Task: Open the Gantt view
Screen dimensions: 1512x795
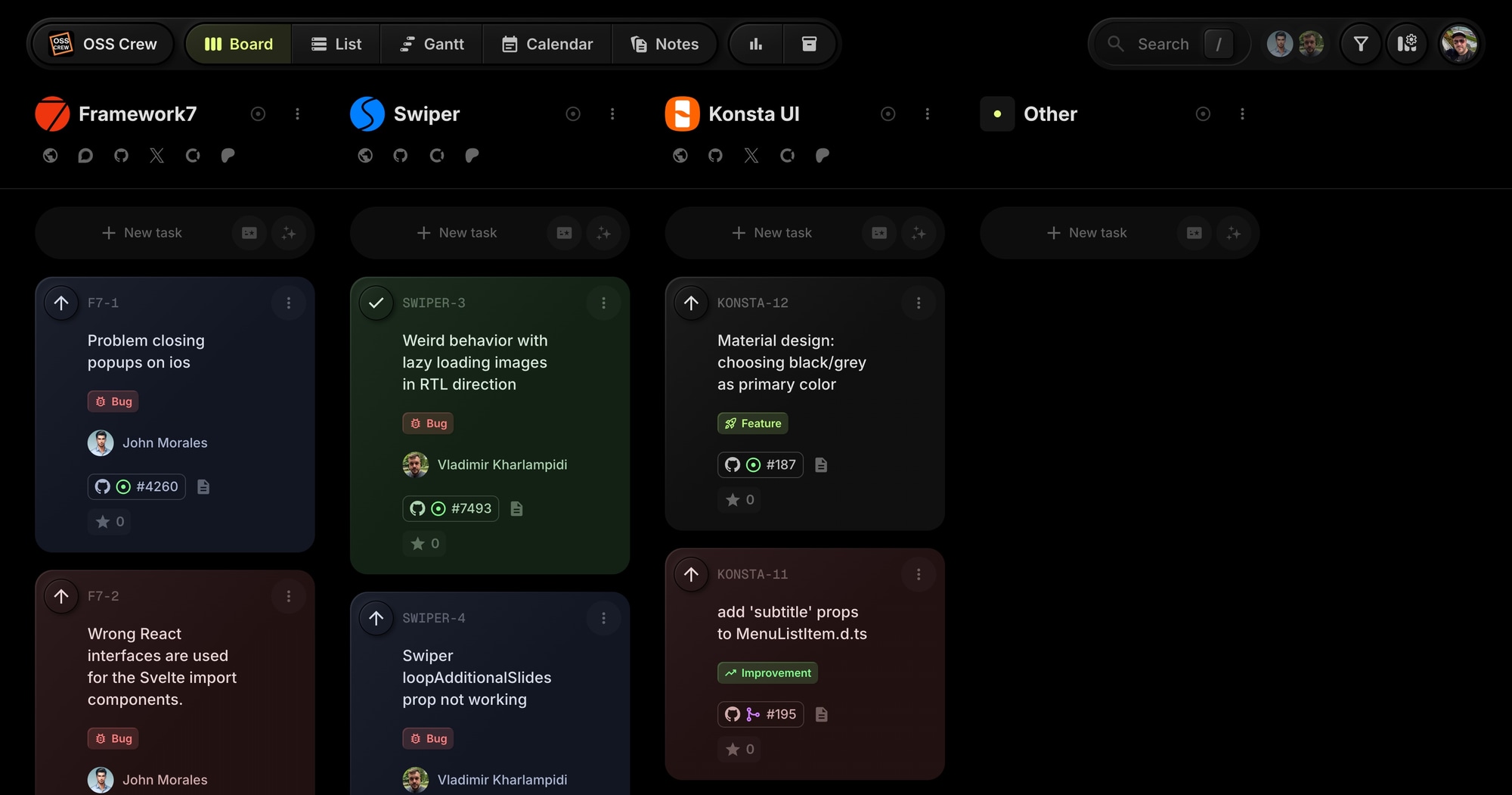Action: click(x=431, y=43)
